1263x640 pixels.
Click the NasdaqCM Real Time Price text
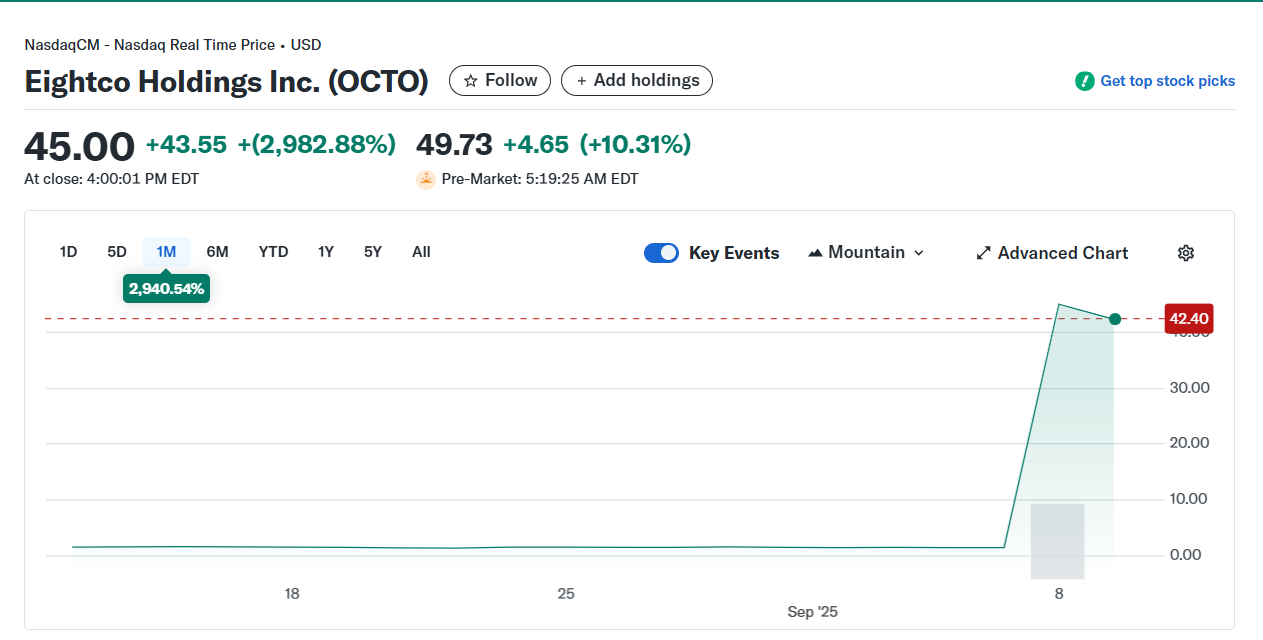tap(173, 45)
